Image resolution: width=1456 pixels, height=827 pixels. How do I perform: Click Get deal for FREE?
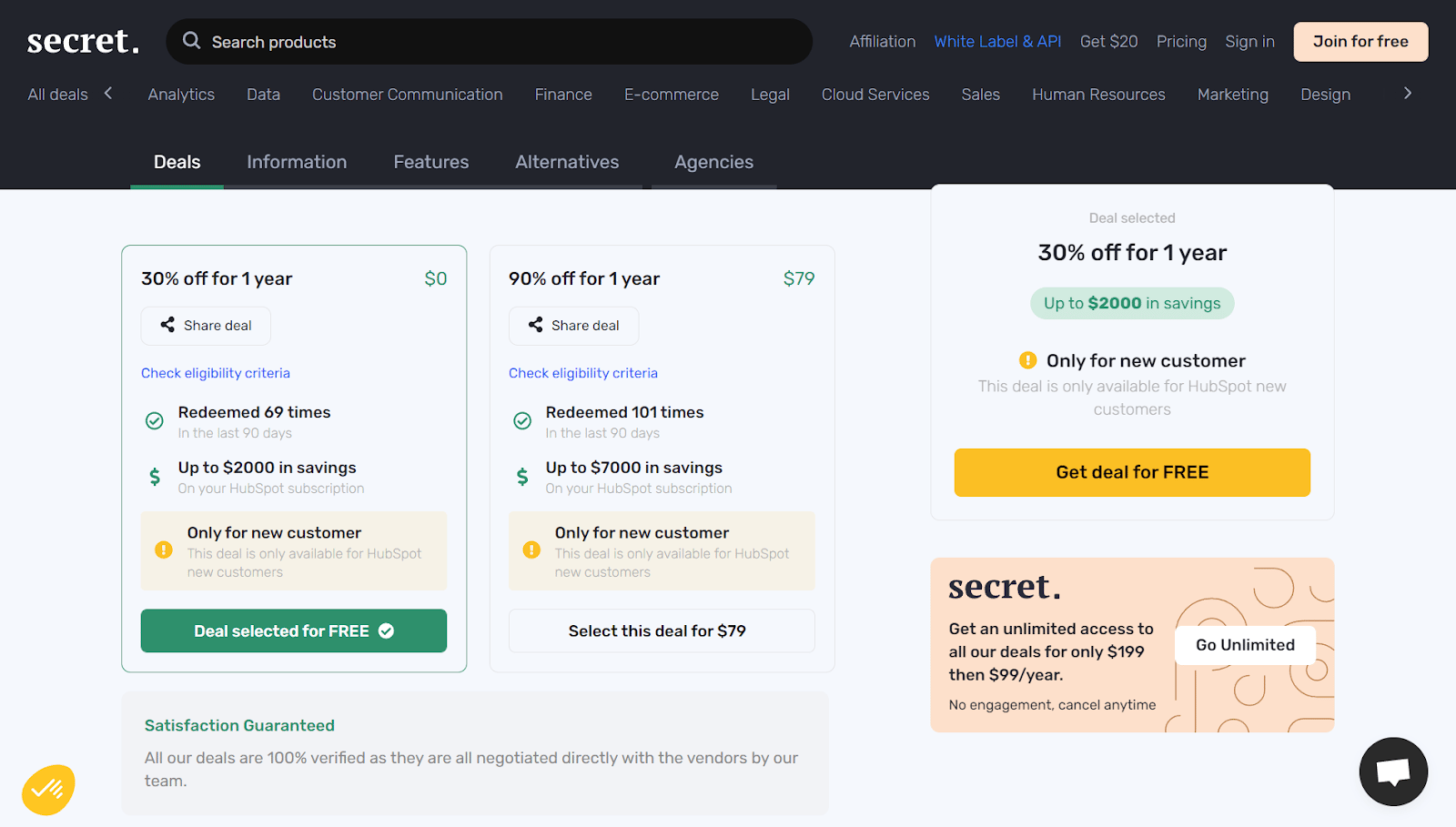(1131, 472)
